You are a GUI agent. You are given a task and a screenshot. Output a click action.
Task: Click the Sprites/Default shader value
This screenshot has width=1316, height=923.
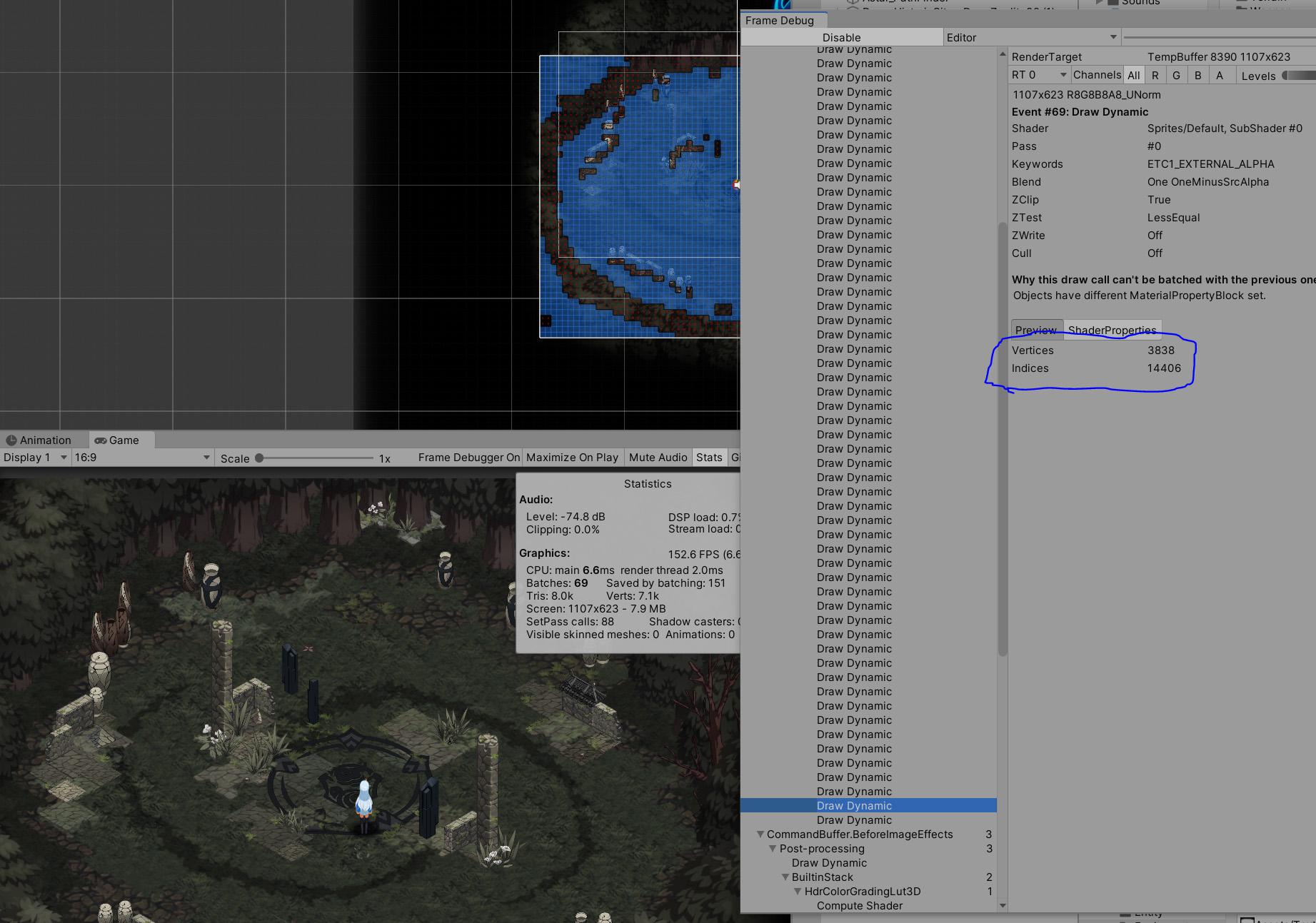[x=1225, y=128]
